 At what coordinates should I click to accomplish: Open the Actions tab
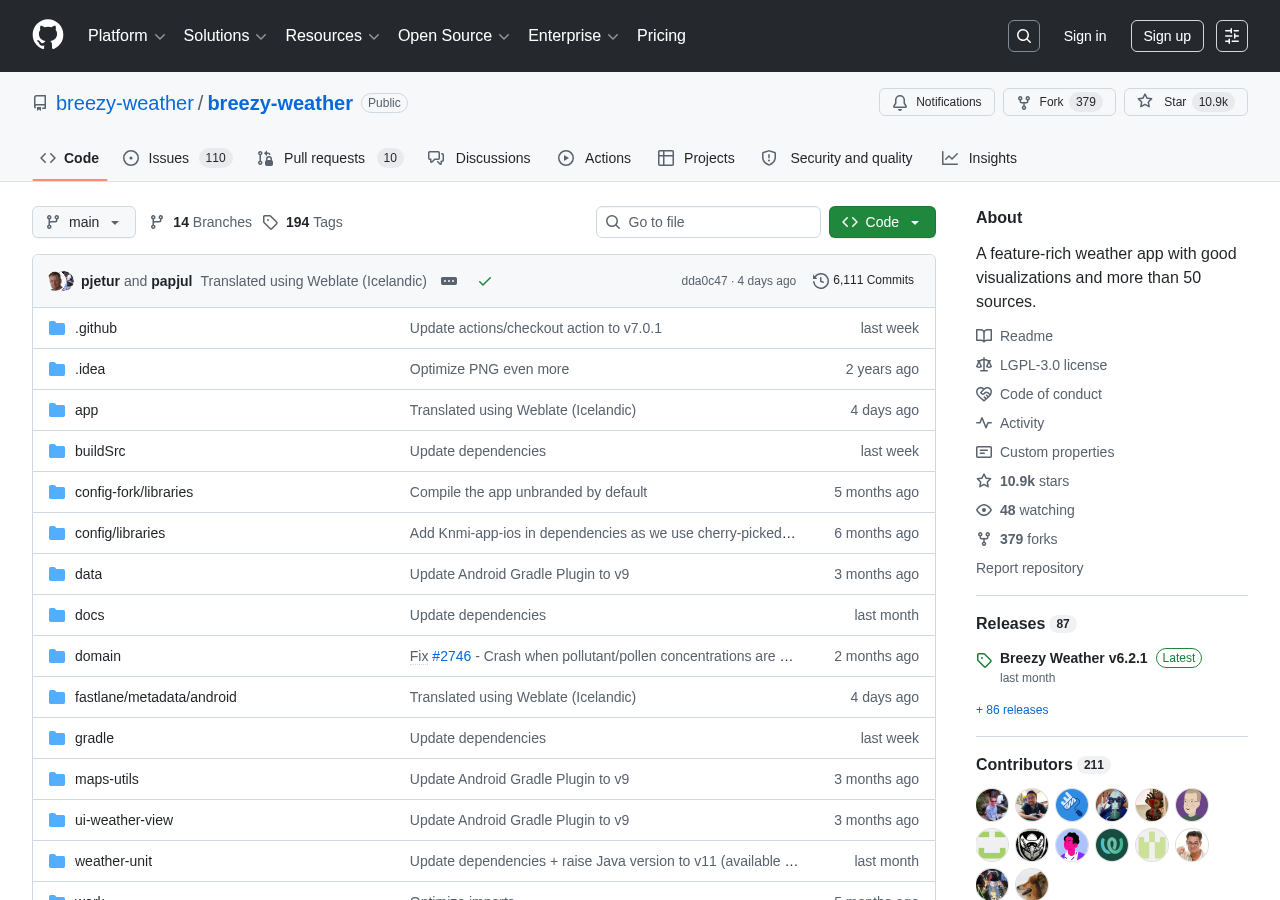click(x=595, y=158)
